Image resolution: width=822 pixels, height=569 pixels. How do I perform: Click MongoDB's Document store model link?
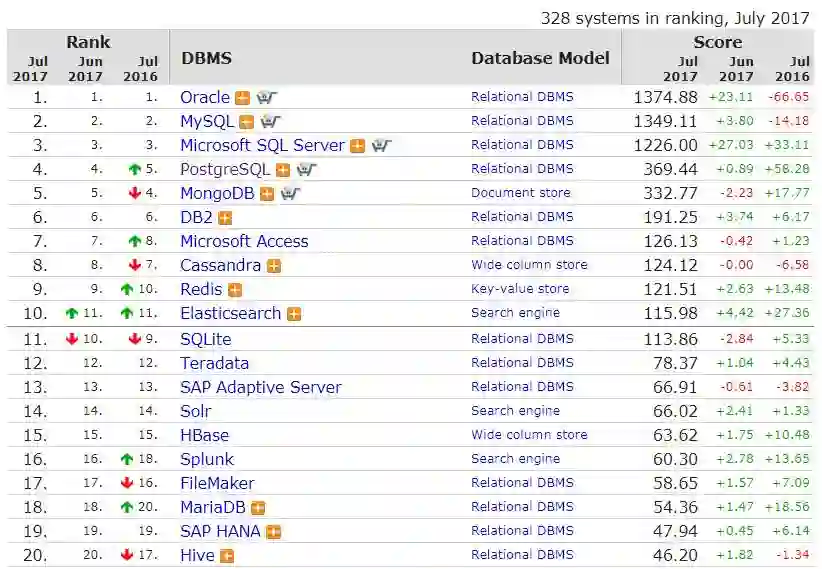[x=521, y=193]
